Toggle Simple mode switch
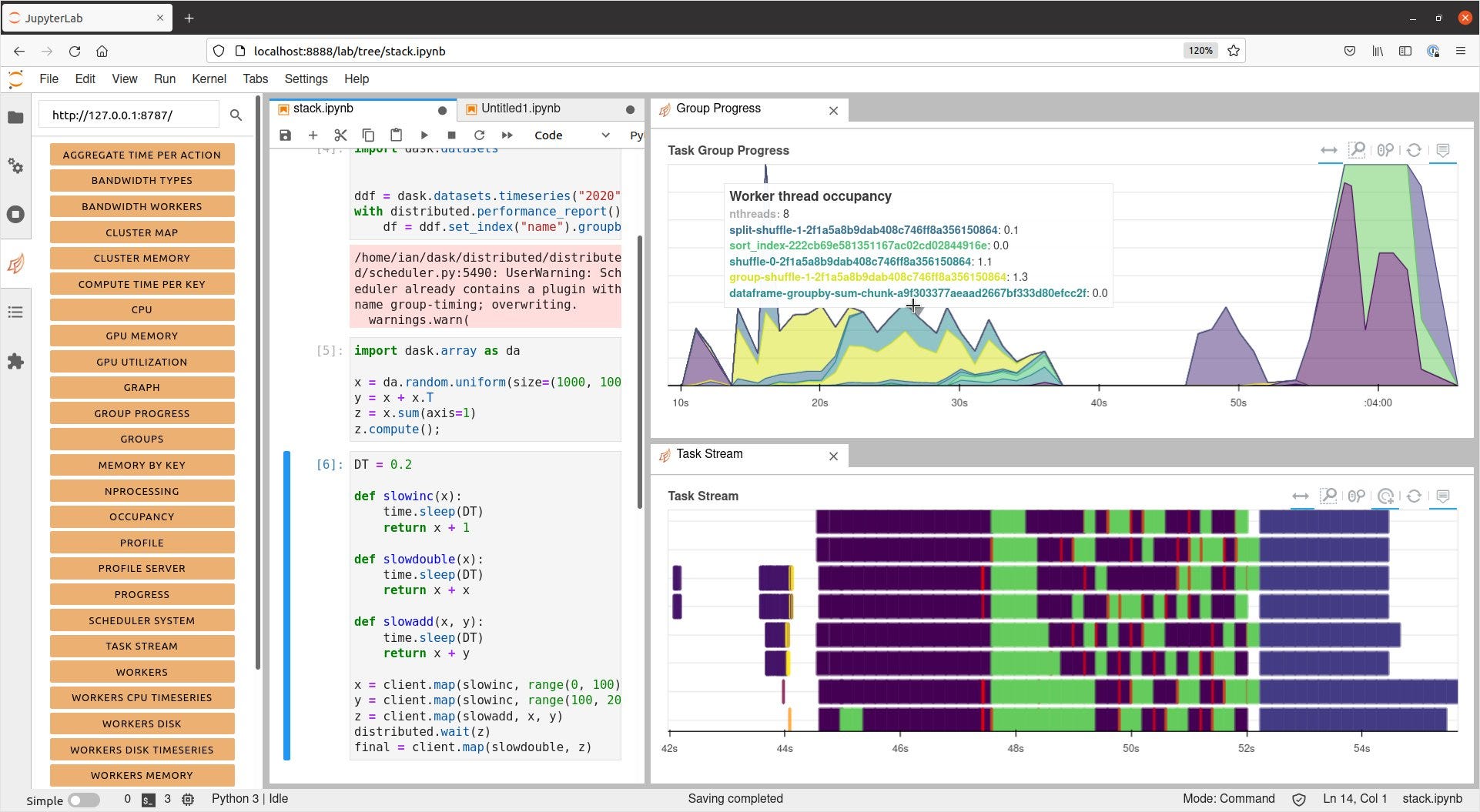The width and height of the screenshot is (1480, 812). click(x=84, y=800)
